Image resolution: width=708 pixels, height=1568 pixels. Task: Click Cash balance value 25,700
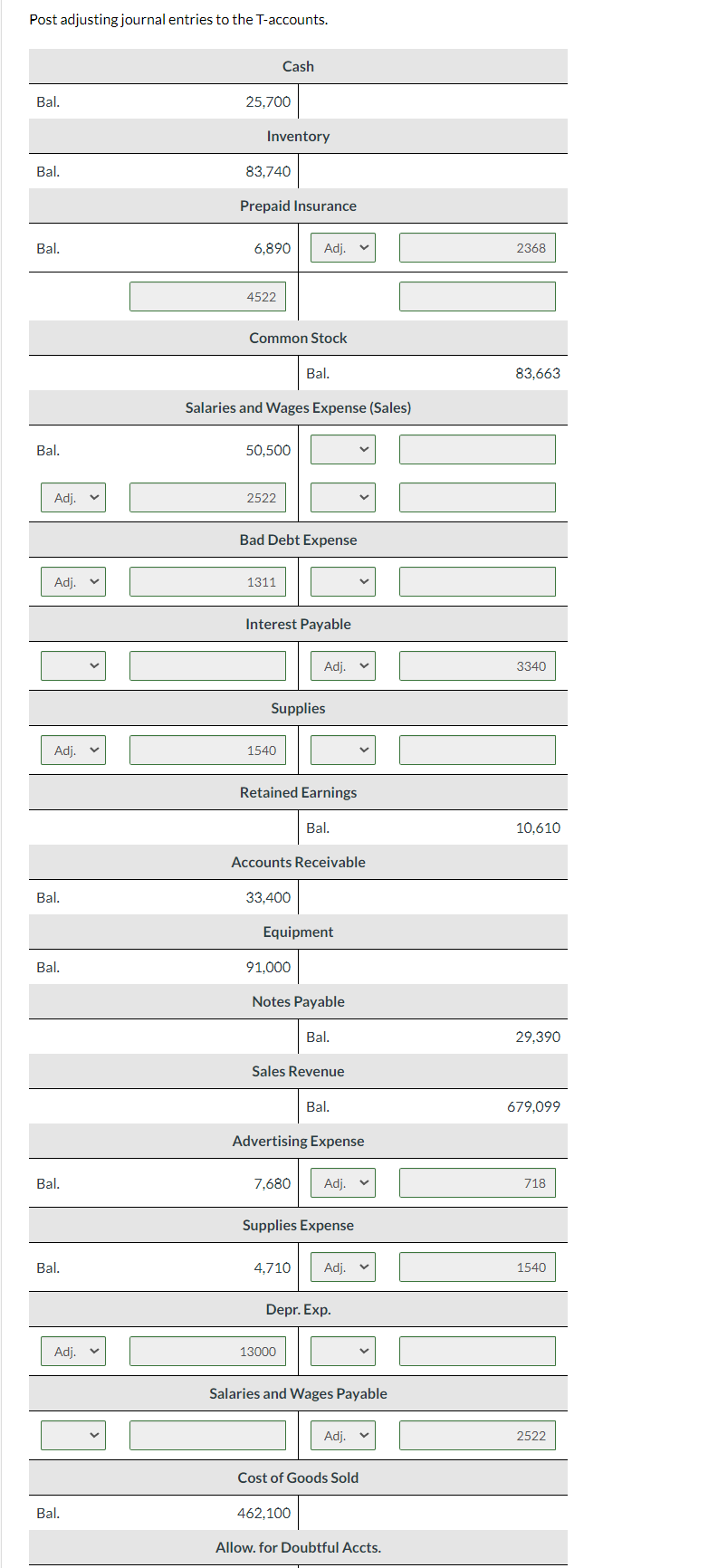[x=268, y=101]
